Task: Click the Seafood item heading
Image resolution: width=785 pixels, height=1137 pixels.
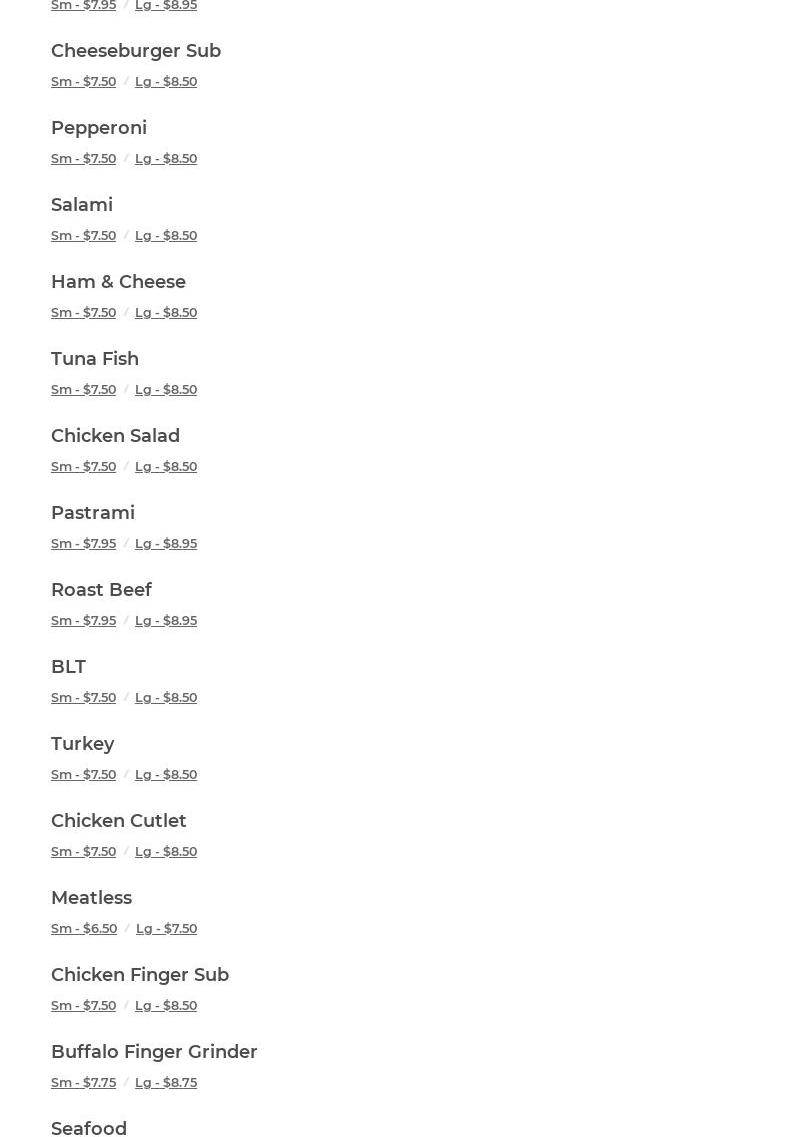Action: 89,1129
